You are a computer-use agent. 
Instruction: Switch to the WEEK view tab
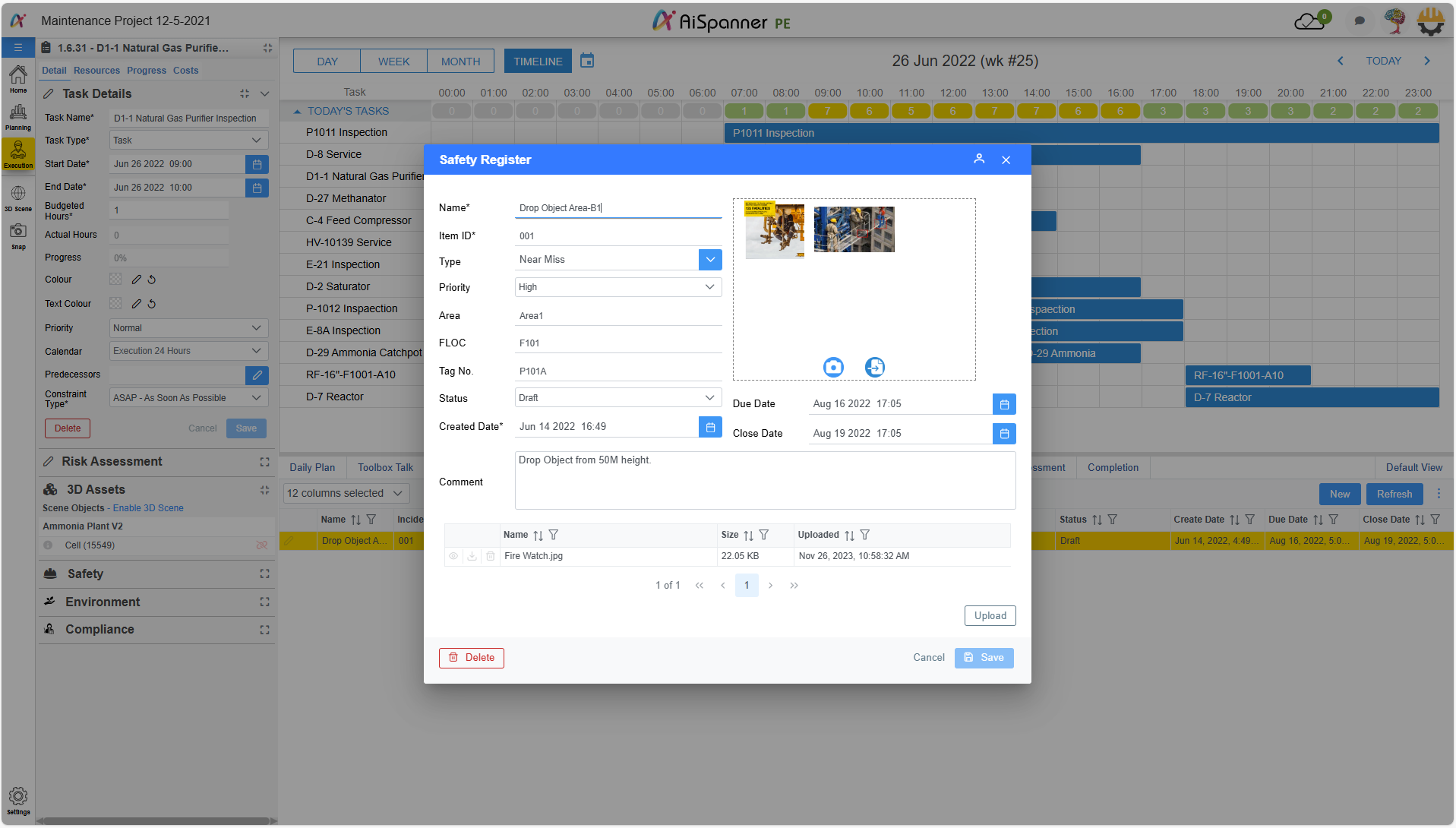click(x=393, y=62)
